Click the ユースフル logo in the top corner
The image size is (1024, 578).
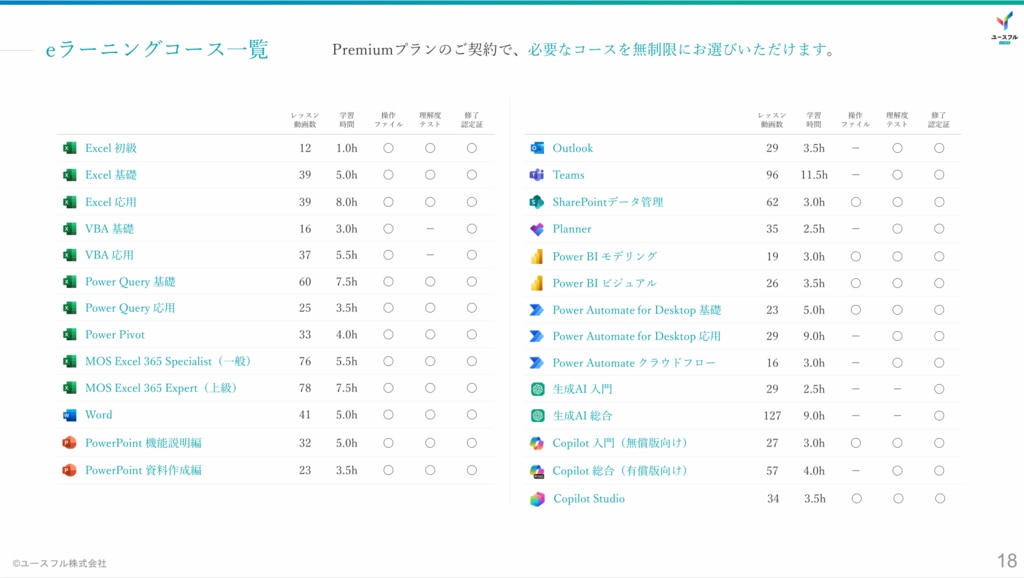click(x=1003, y=27)
